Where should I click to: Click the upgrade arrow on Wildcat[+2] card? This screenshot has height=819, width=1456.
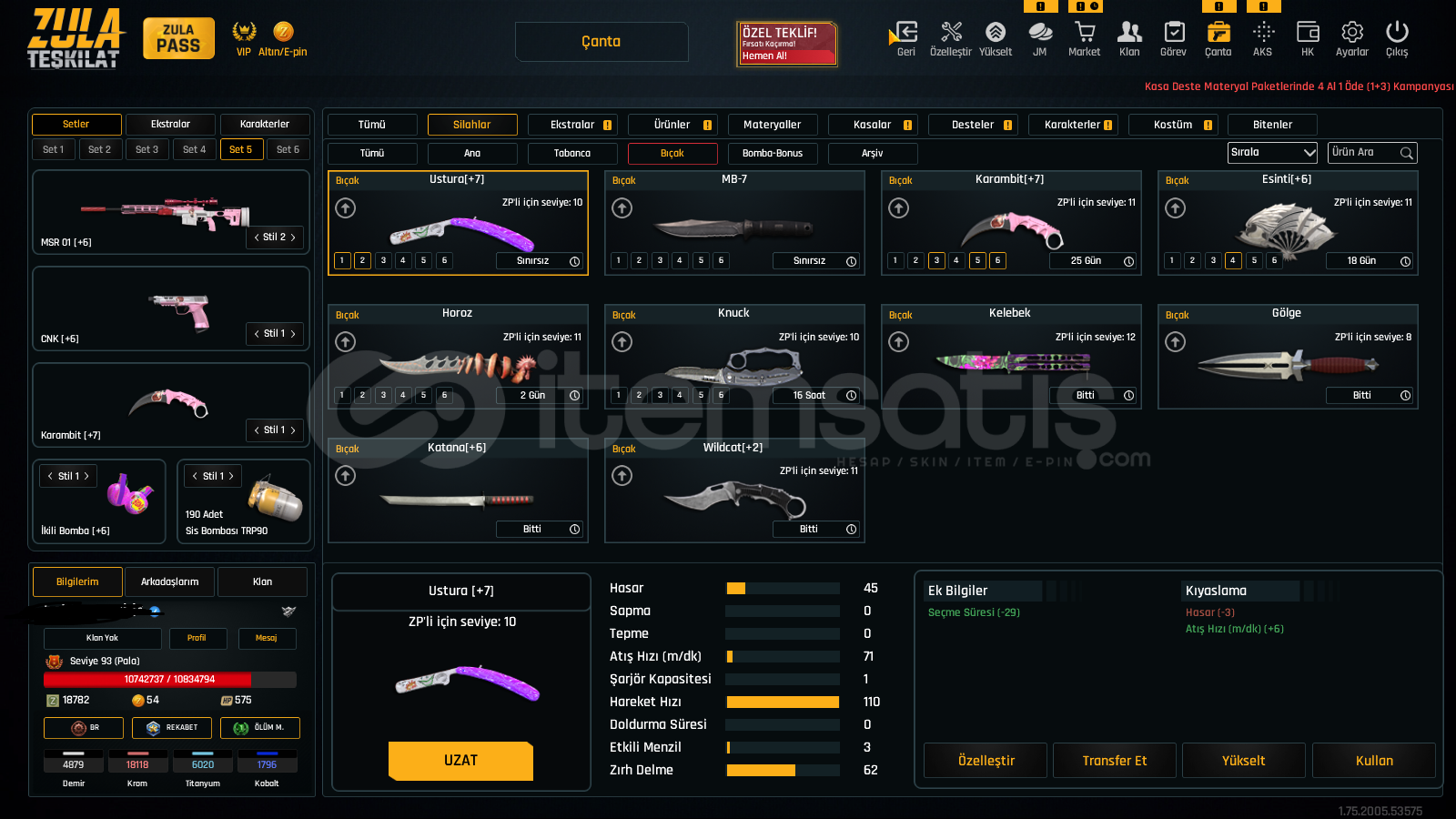pyautogui.click(x=622, y=476)
